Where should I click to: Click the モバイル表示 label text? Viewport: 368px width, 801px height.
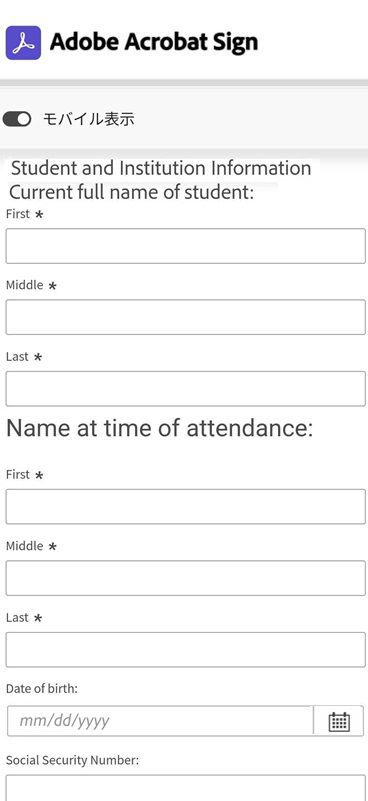(88, 119)
